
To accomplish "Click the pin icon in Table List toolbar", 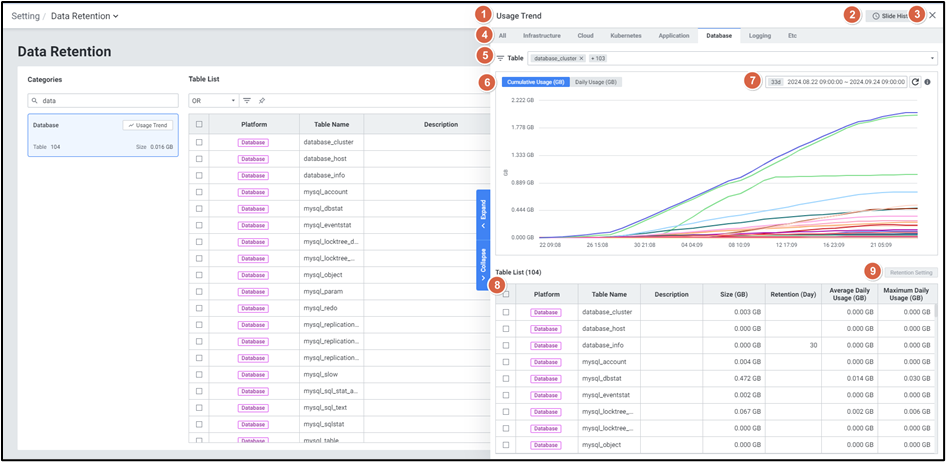I will point(262,100).
